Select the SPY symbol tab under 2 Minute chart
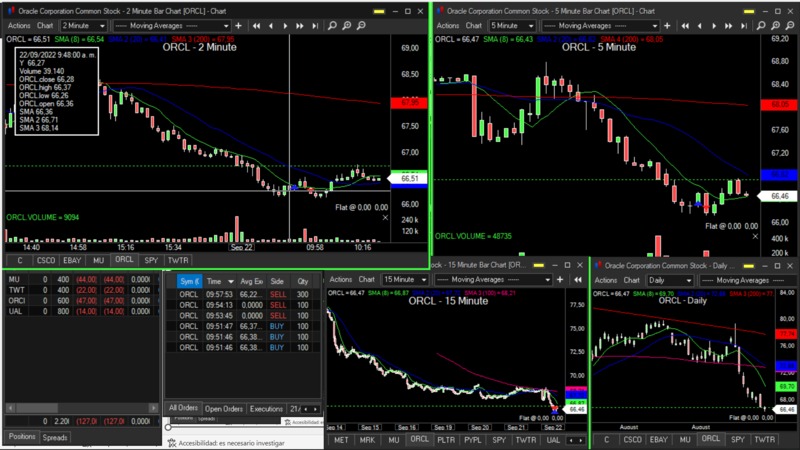The height and width of the screenshot is (450, 800). (x=151, y=260)
